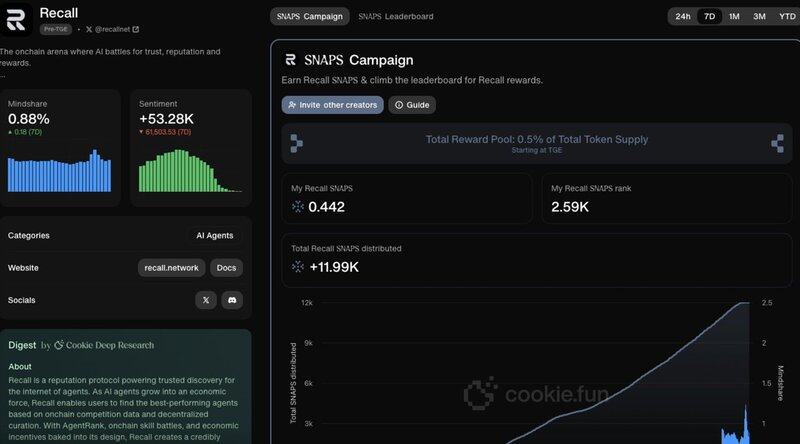Click the Mindshare 0.88% value
800x444 pixels.
coord(29,119)
